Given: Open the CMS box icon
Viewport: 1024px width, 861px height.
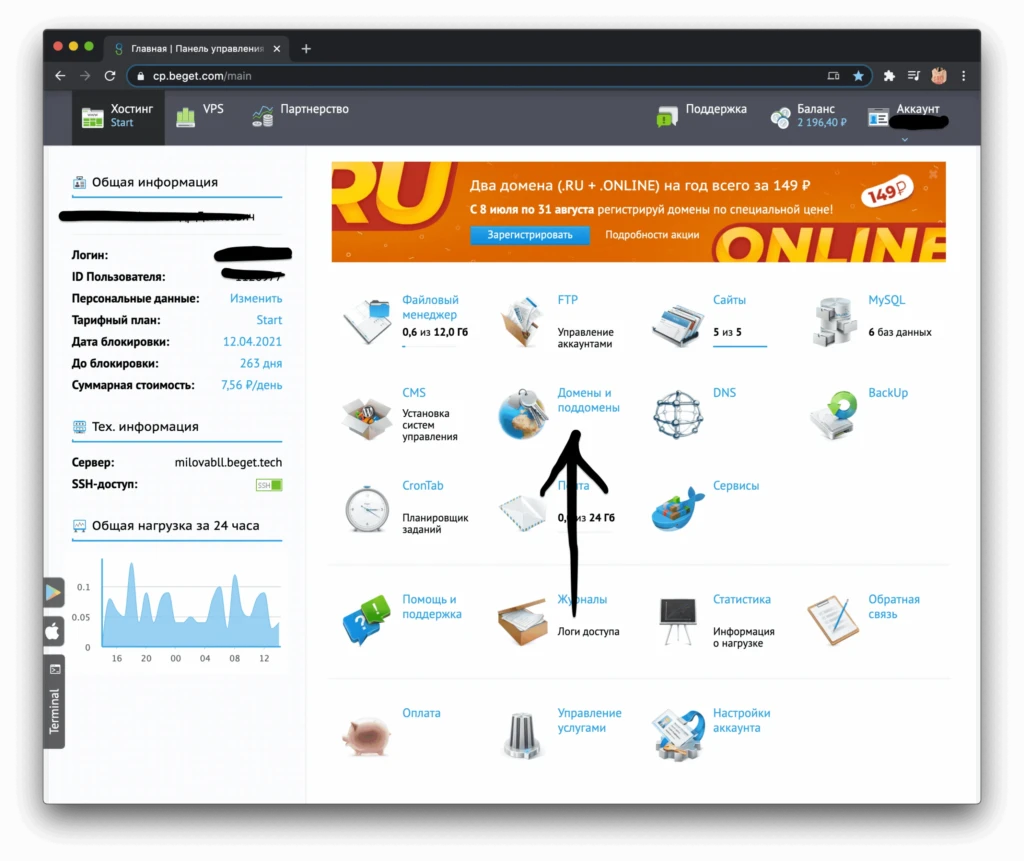Looking at the screenshot, I should point(366,417).
